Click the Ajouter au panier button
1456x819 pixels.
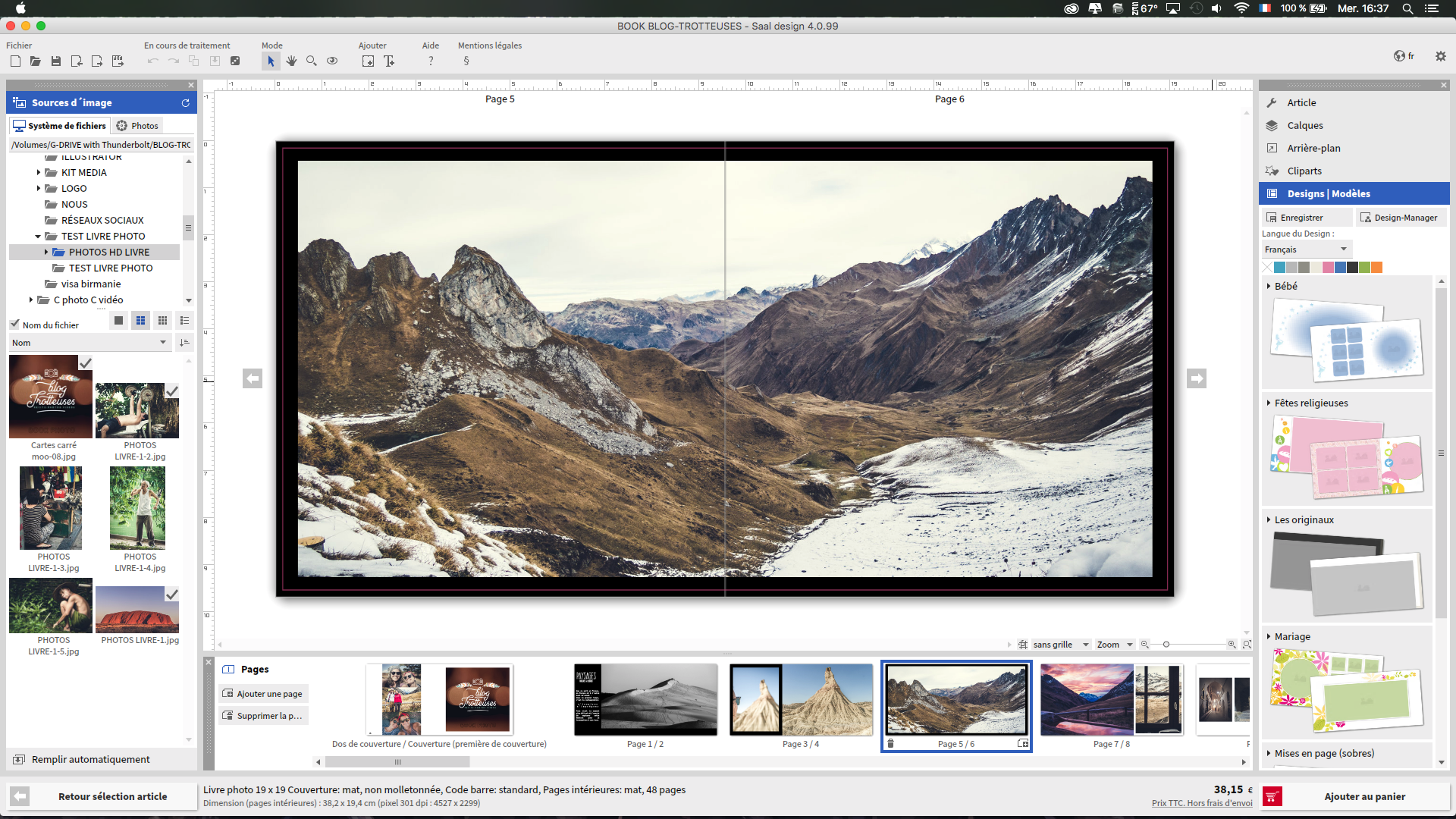[1354, 796]
